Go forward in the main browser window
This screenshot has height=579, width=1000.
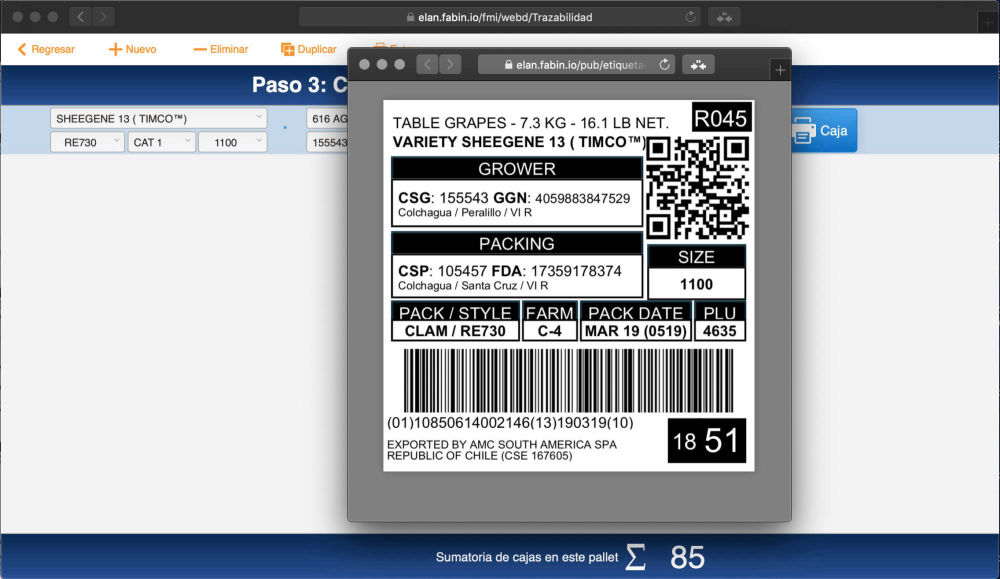103,17
